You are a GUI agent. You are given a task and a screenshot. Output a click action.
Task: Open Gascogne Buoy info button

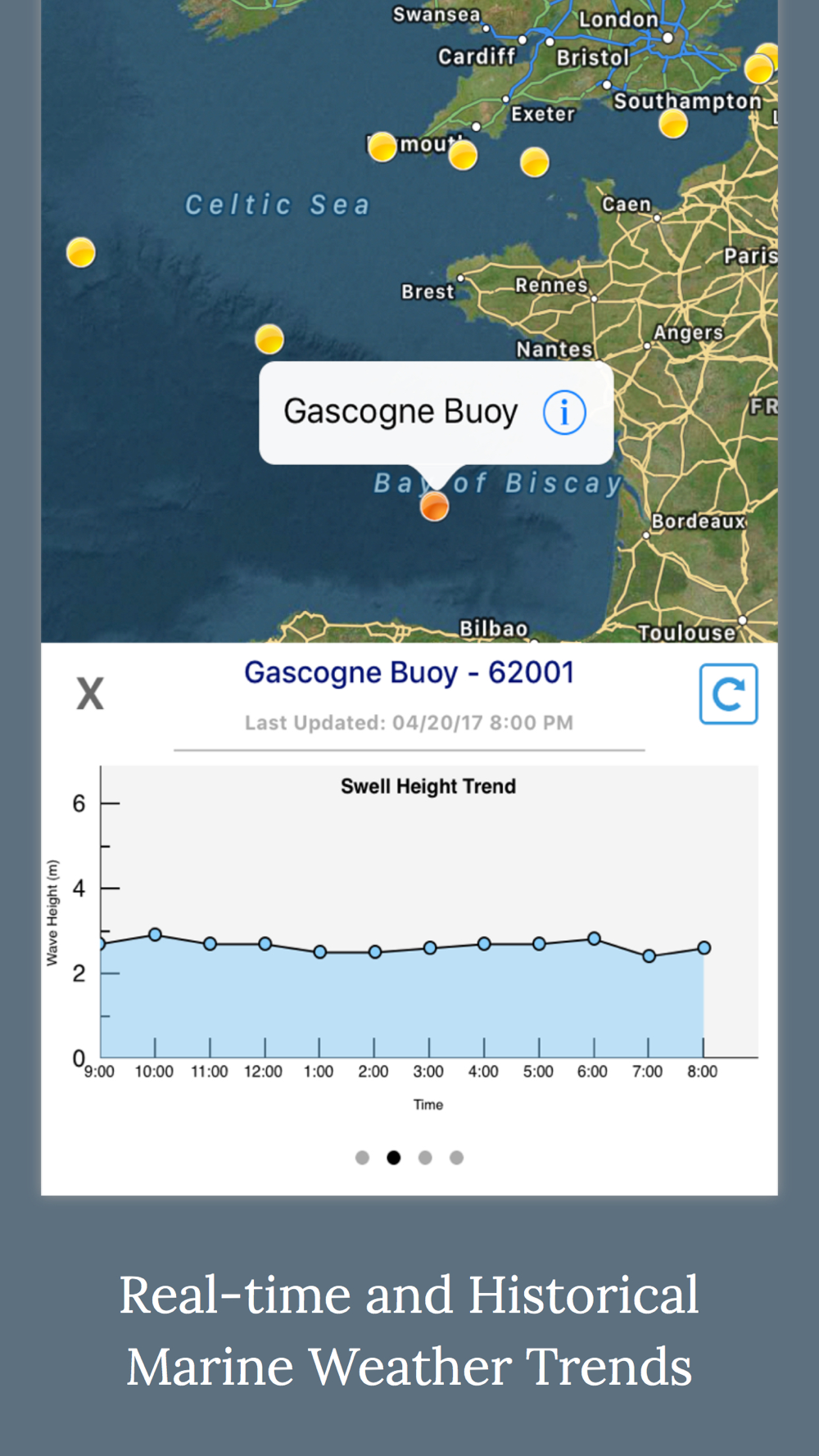click(564, 412)
